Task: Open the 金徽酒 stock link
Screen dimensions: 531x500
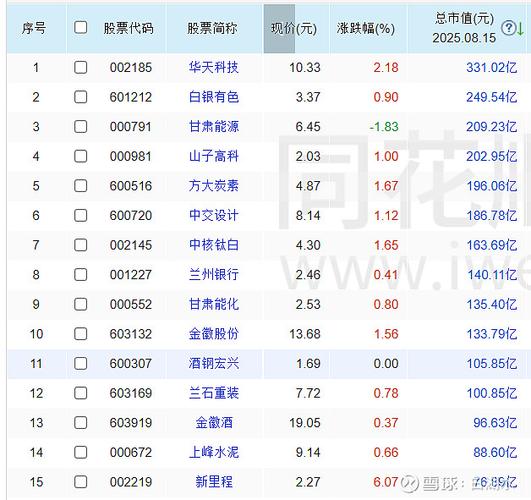Action: point(214,423)
